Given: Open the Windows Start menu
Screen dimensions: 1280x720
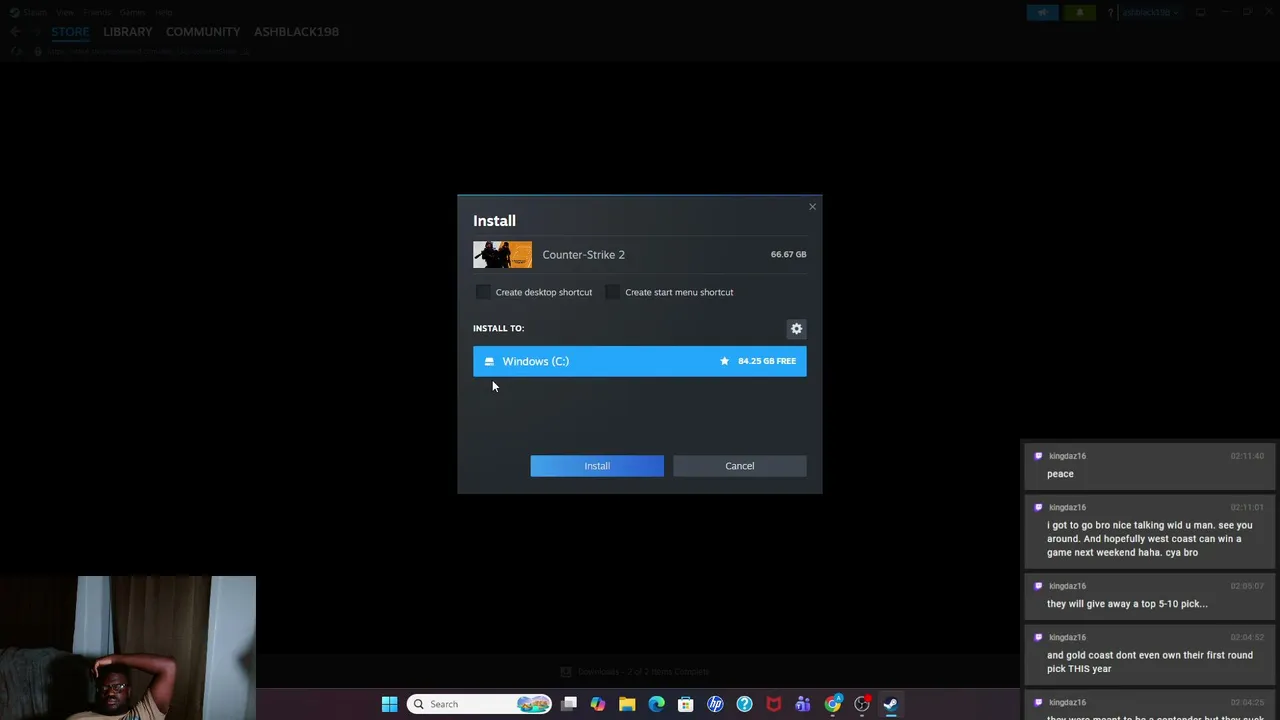Looking at the screenshot, I should (x=389, y=704).
